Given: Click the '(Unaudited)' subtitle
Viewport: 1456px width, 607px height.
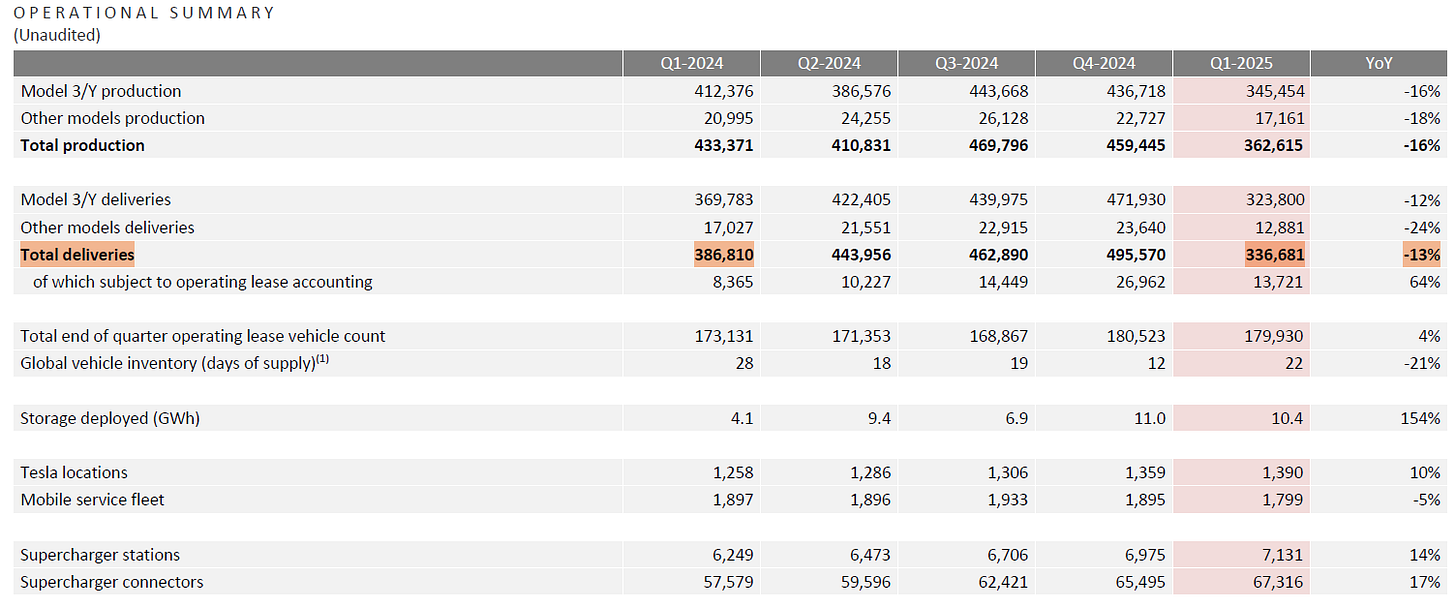Looking at the screenshot, I should tap(57, 34).
